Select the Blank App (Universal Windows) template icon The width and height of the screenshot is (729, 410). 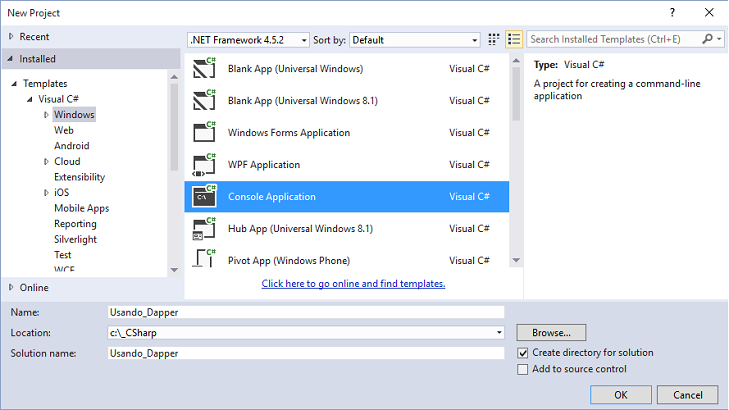pyautogui.click(x=205, y=68)
